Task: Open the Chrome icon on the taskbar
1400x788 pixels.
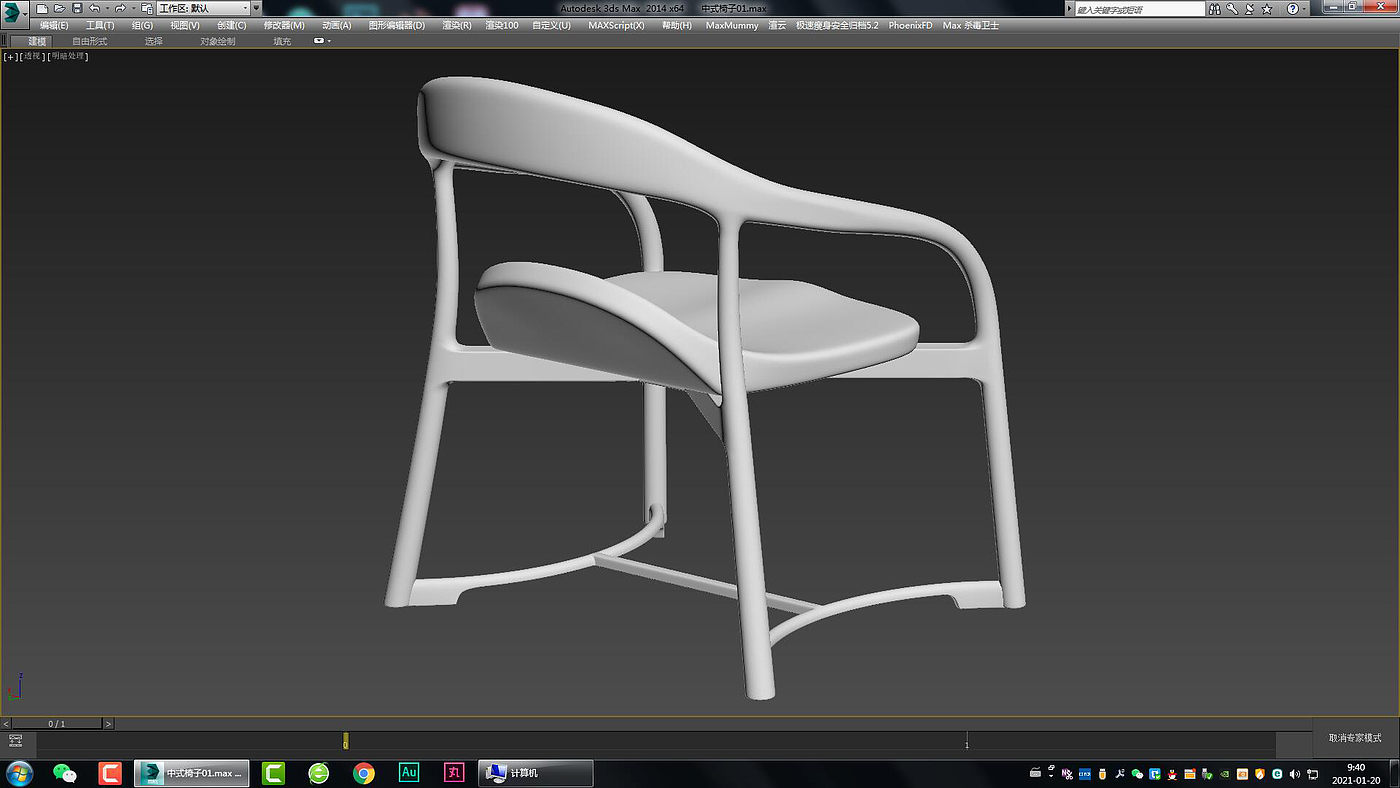Action: [364, 773]
